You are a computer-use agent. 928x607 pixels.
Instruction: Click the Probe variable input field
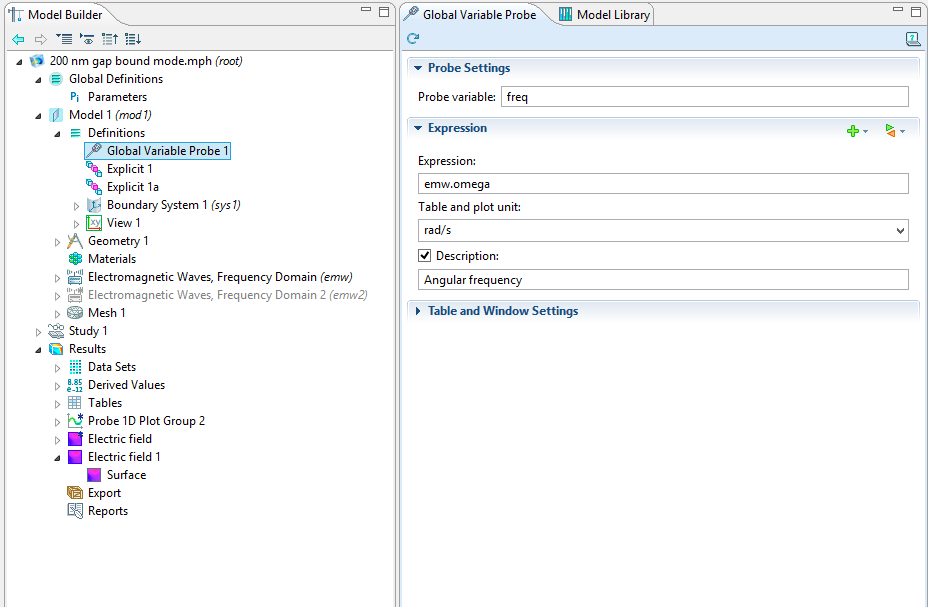point(704,97)
